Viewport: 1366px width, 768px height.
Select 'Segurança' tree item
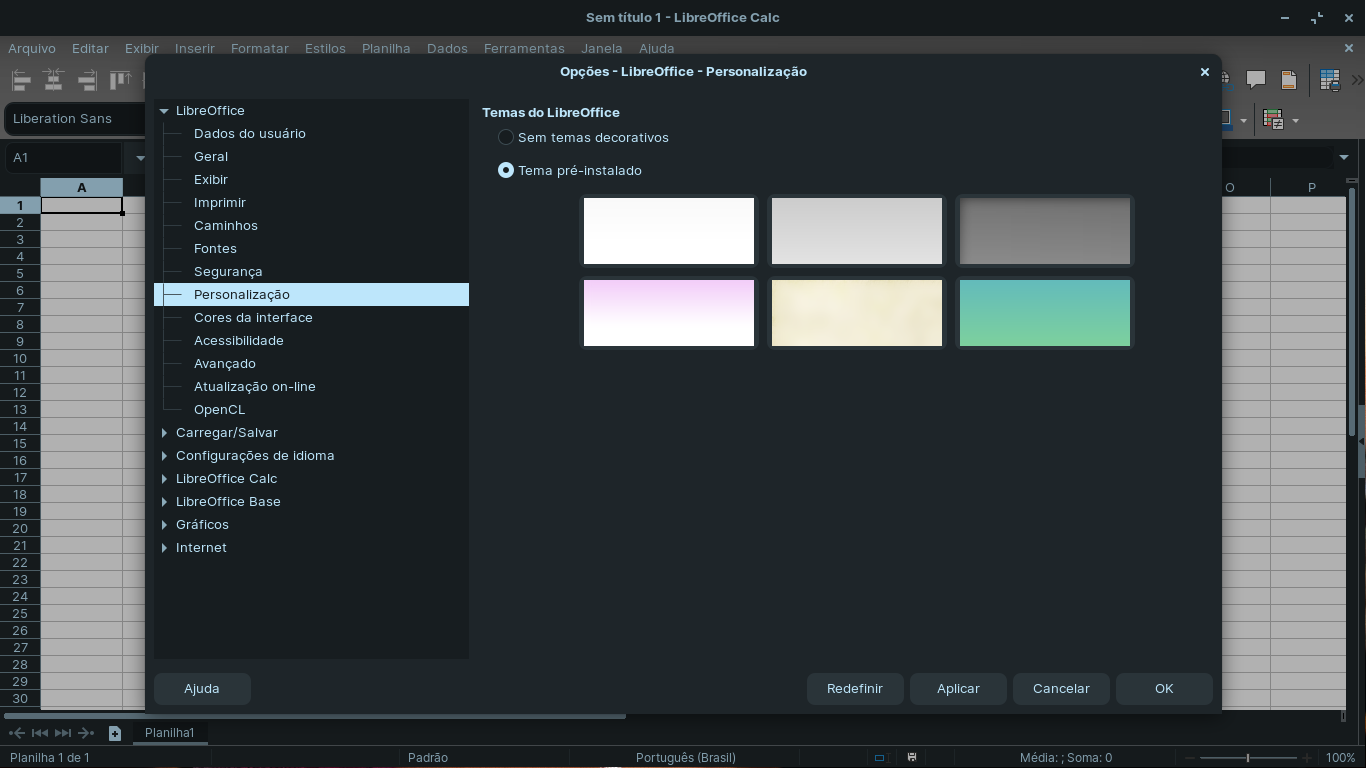228,271
